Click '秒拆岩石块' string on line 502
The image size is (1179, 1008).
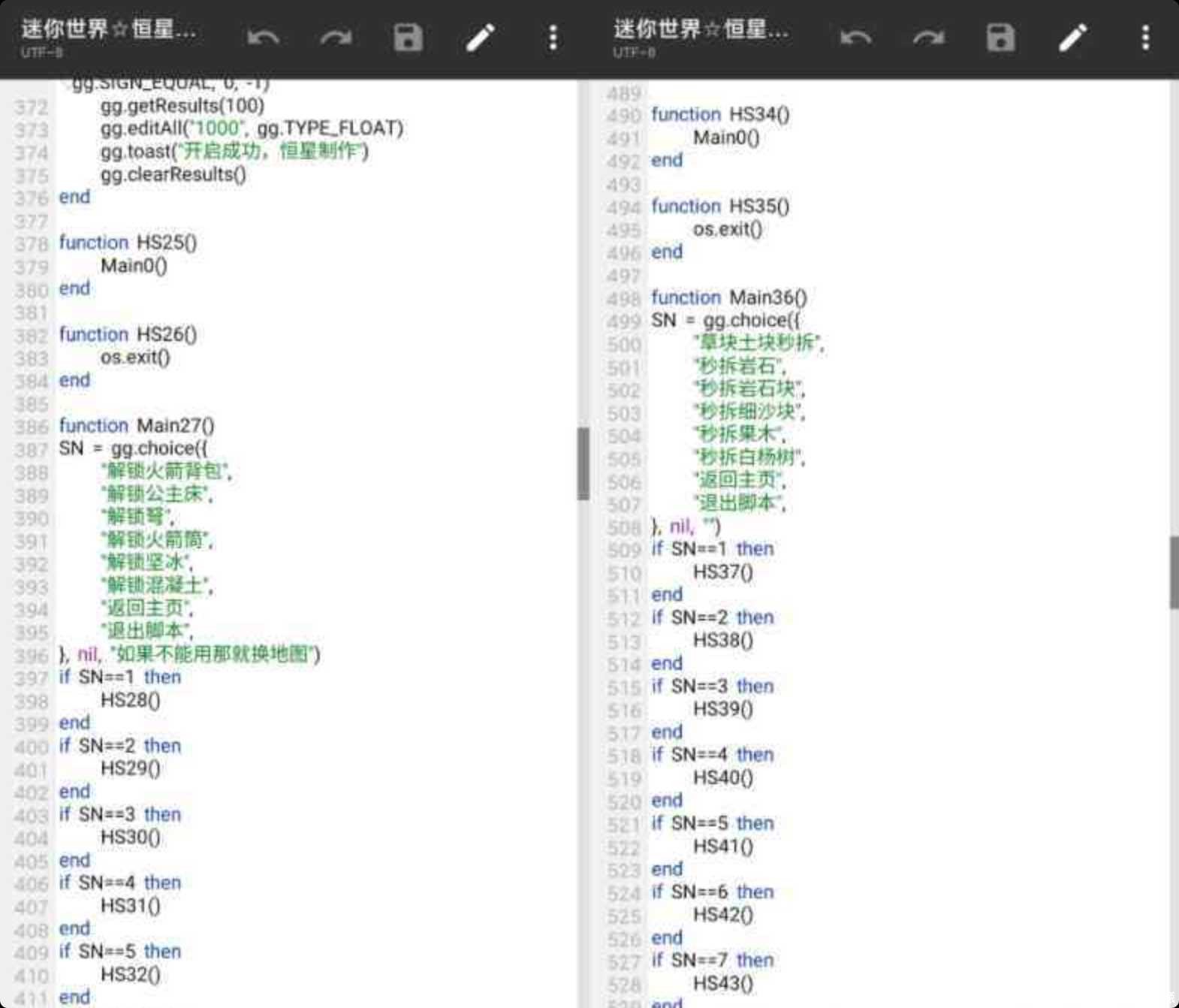tap(749, 389)
